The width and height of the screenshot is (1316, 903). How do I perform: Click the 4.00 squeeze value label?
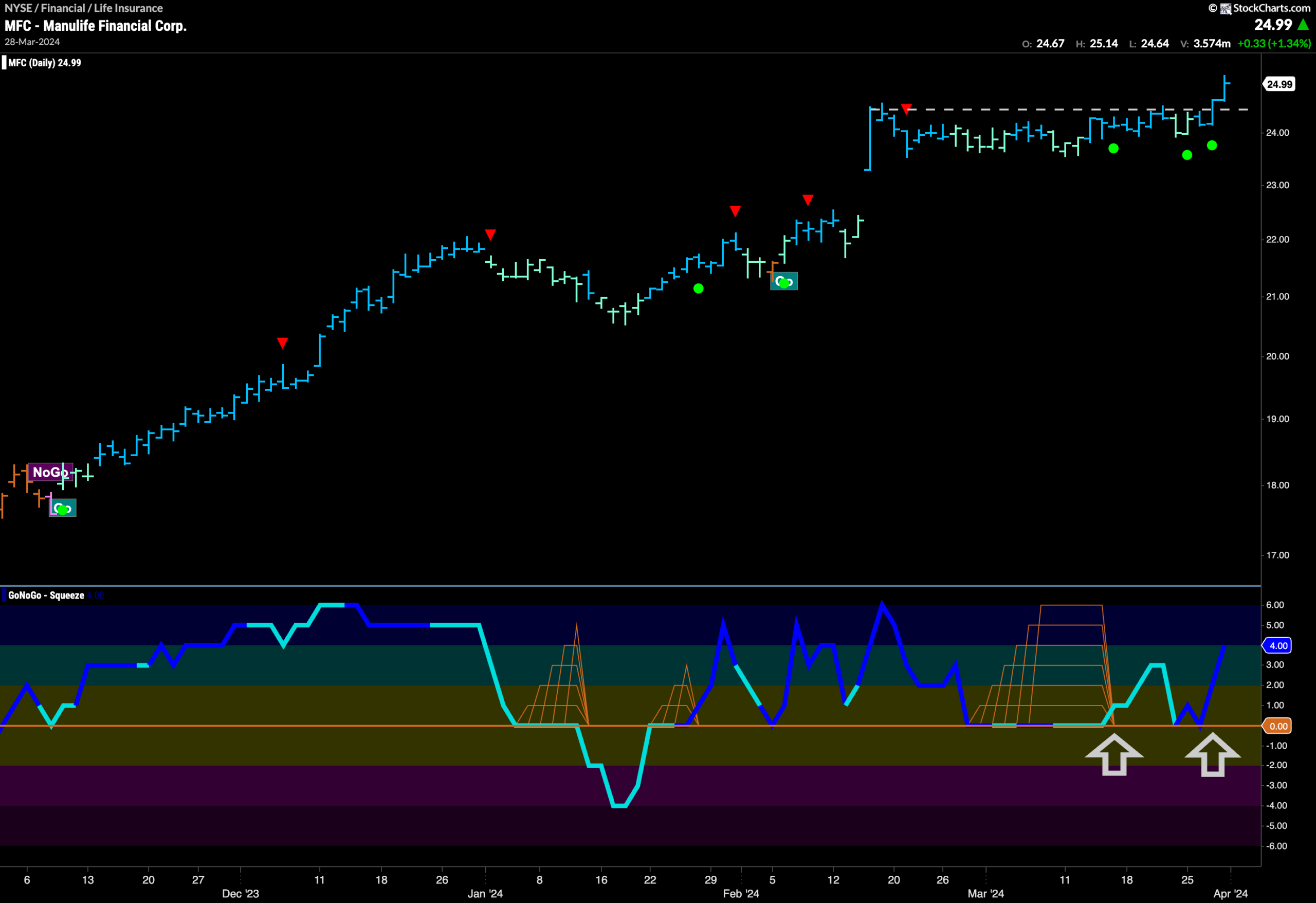[x=1278, y=645]
